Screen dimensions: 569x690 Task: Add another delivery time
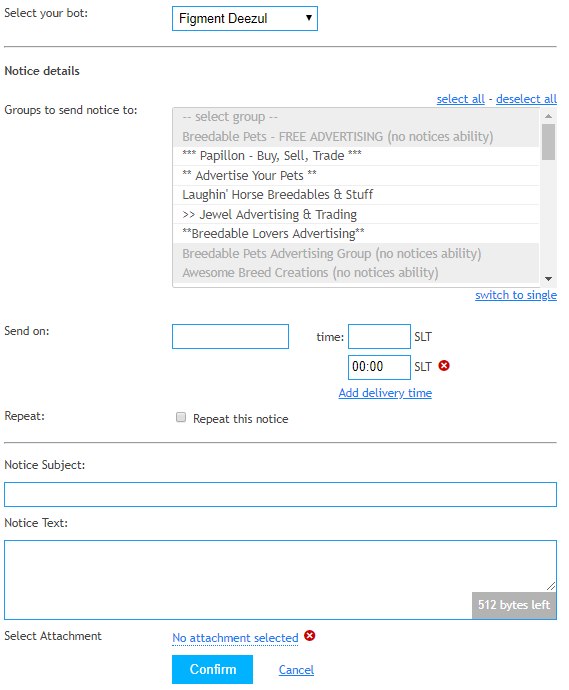coord(385,393)
